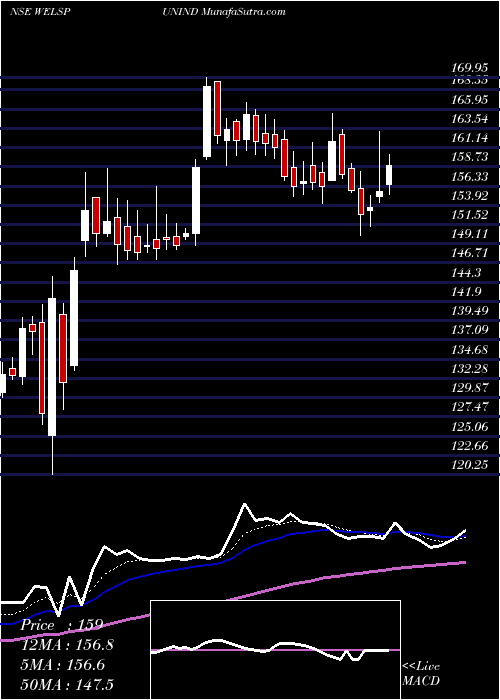Click inside the MACD inset chart

coord(275,650)
